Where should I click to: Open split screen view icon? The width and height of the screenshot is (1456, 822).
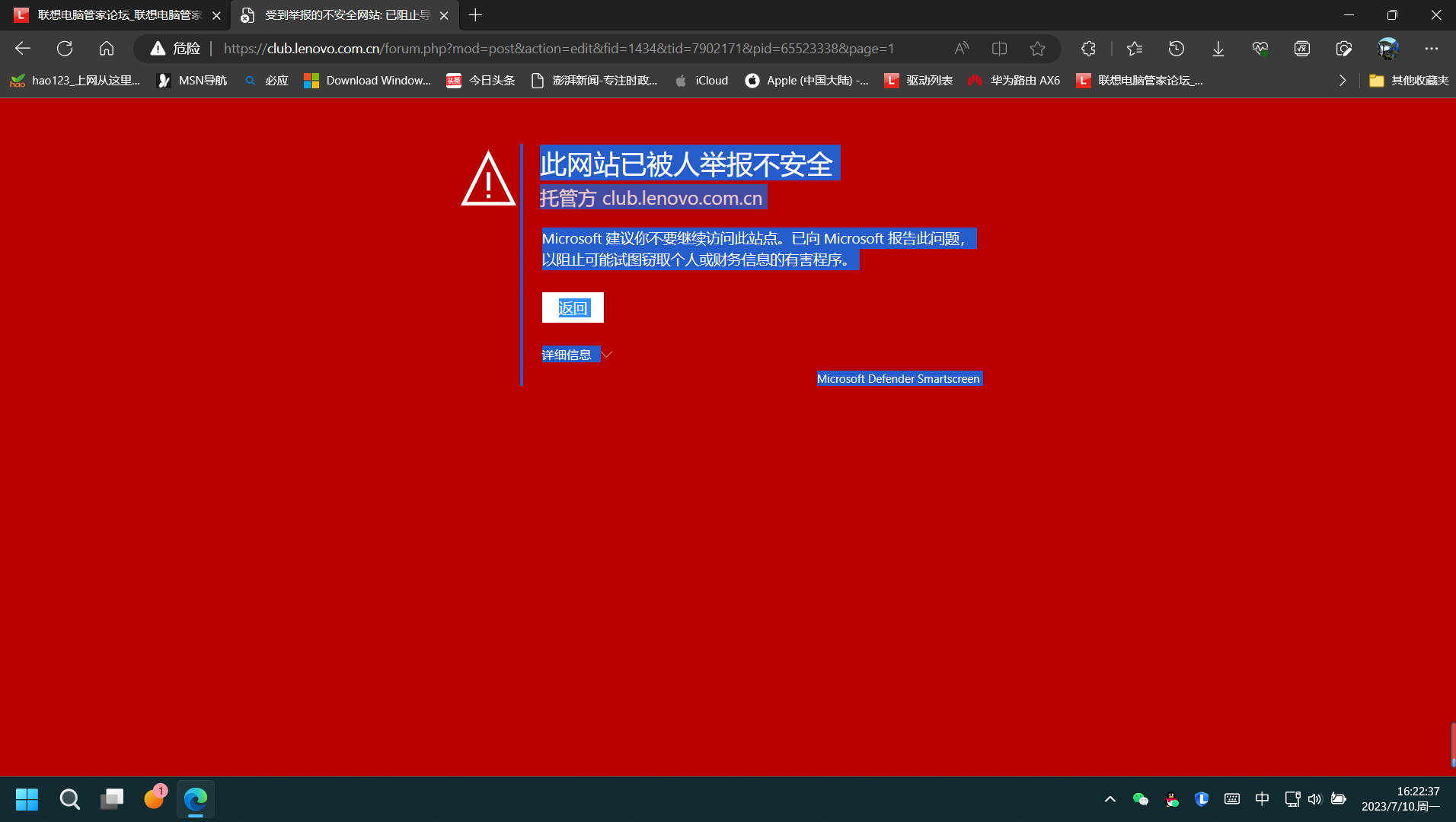[x=1000, y=49]
